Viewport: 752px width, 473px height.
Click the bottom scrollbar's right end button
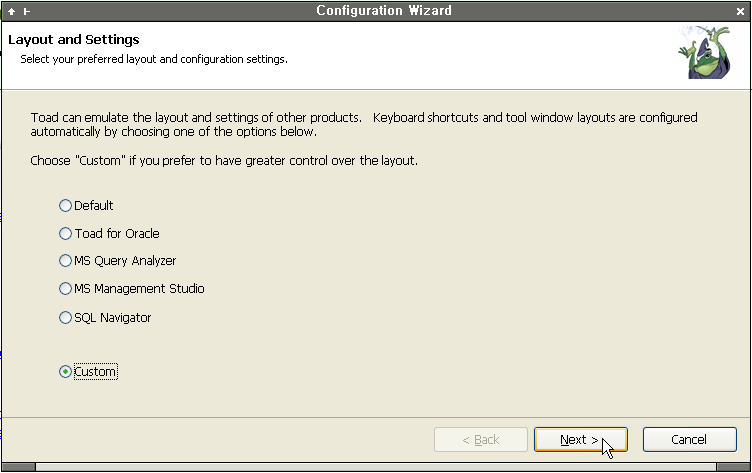tap(733, 467)
